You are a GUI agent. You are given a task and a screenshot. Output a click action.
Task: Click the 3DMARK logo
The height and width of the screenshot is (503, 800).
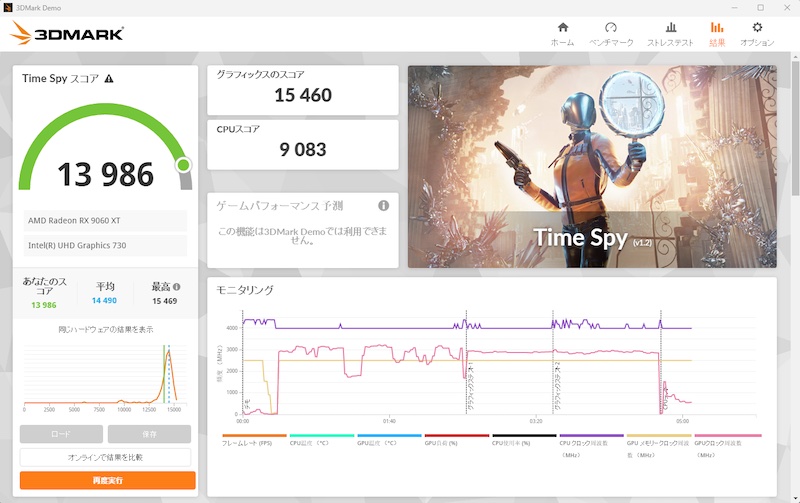click(x=67, y=33)
